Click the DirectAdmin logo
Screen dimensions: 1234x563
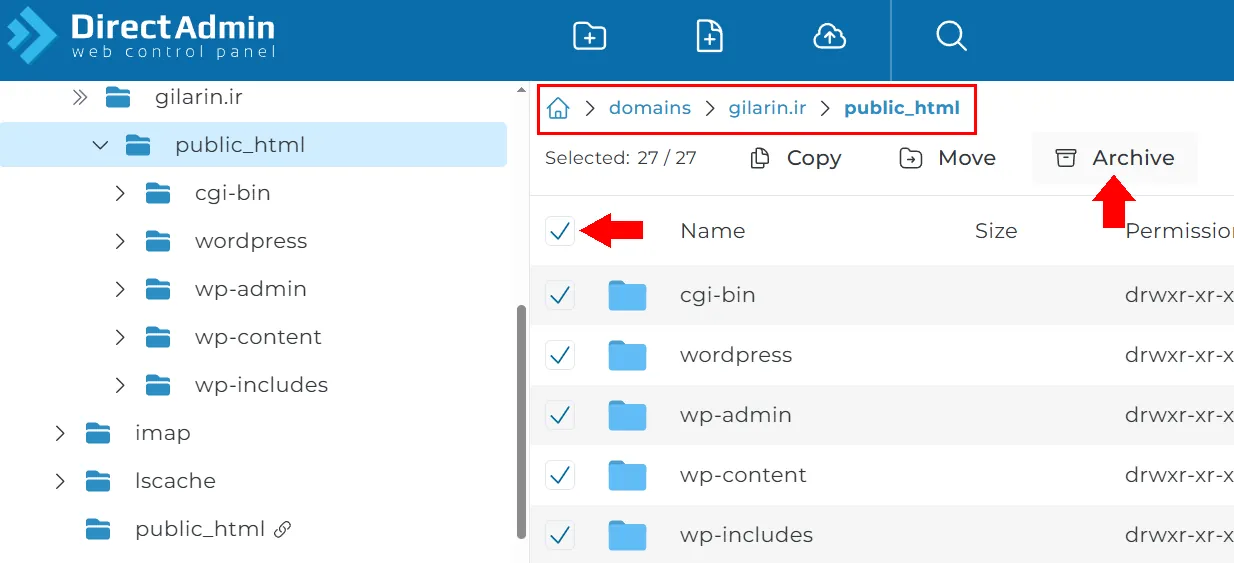141,36
